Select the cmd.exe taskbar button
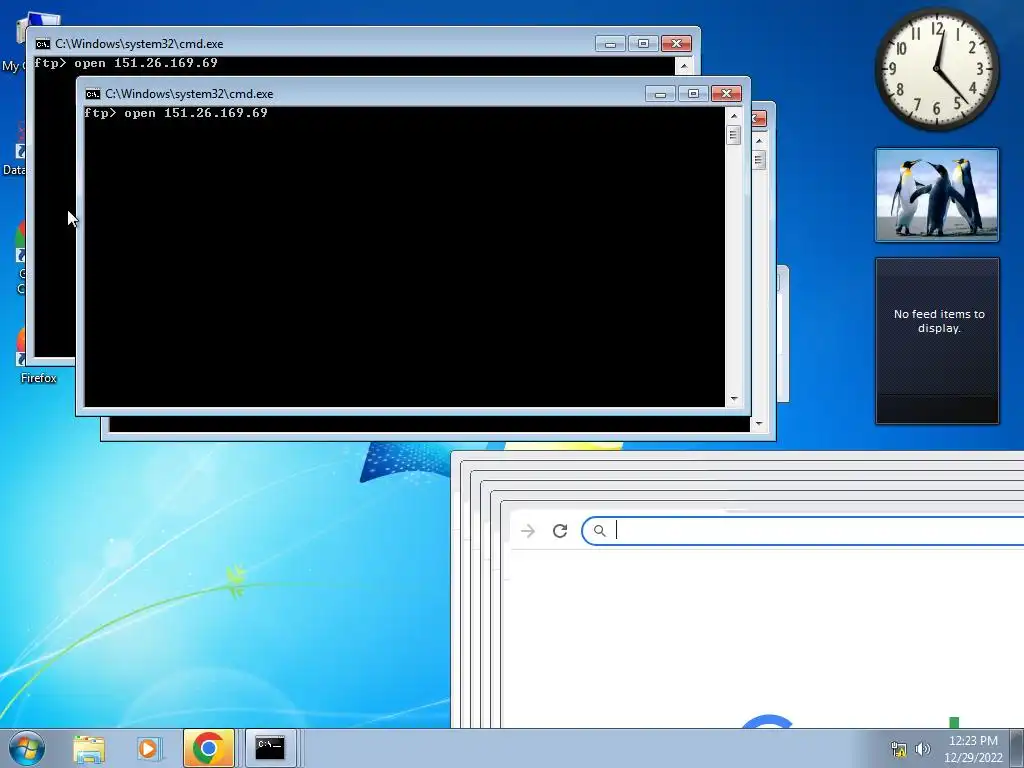This screenshot has height=768, width=1024. coord(270,748)
